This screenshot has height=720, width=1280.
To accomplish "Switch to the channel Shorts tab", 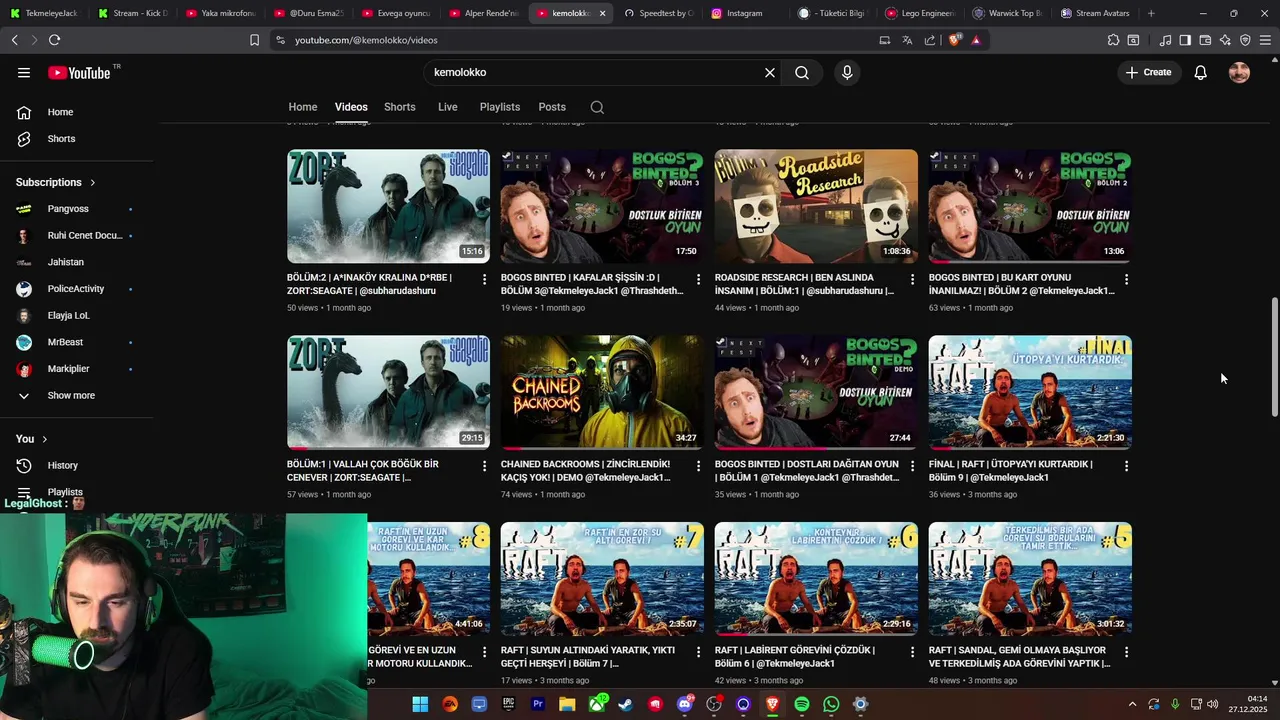I will [399, 107].
